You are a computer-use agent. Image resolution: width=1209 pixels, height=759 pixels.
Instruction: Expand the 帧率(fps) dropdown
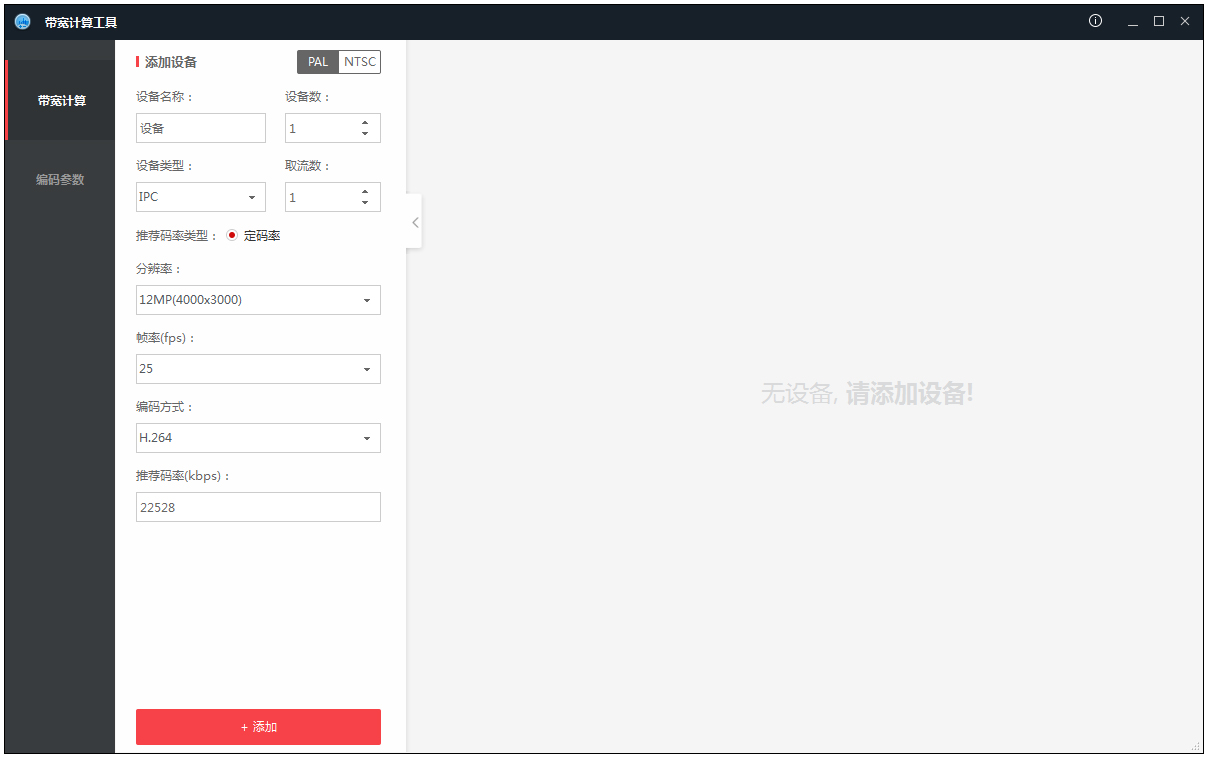pyautogui.click(x=258, y=369)
